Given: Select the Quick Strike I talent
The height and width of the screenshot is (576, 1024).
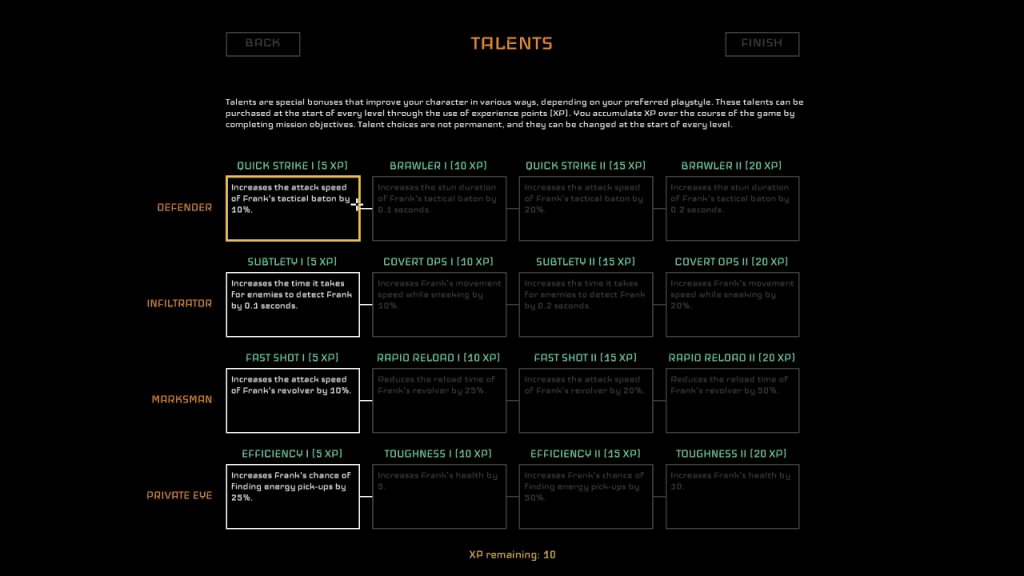Looking at the screenshot, I should coord(293,209).
